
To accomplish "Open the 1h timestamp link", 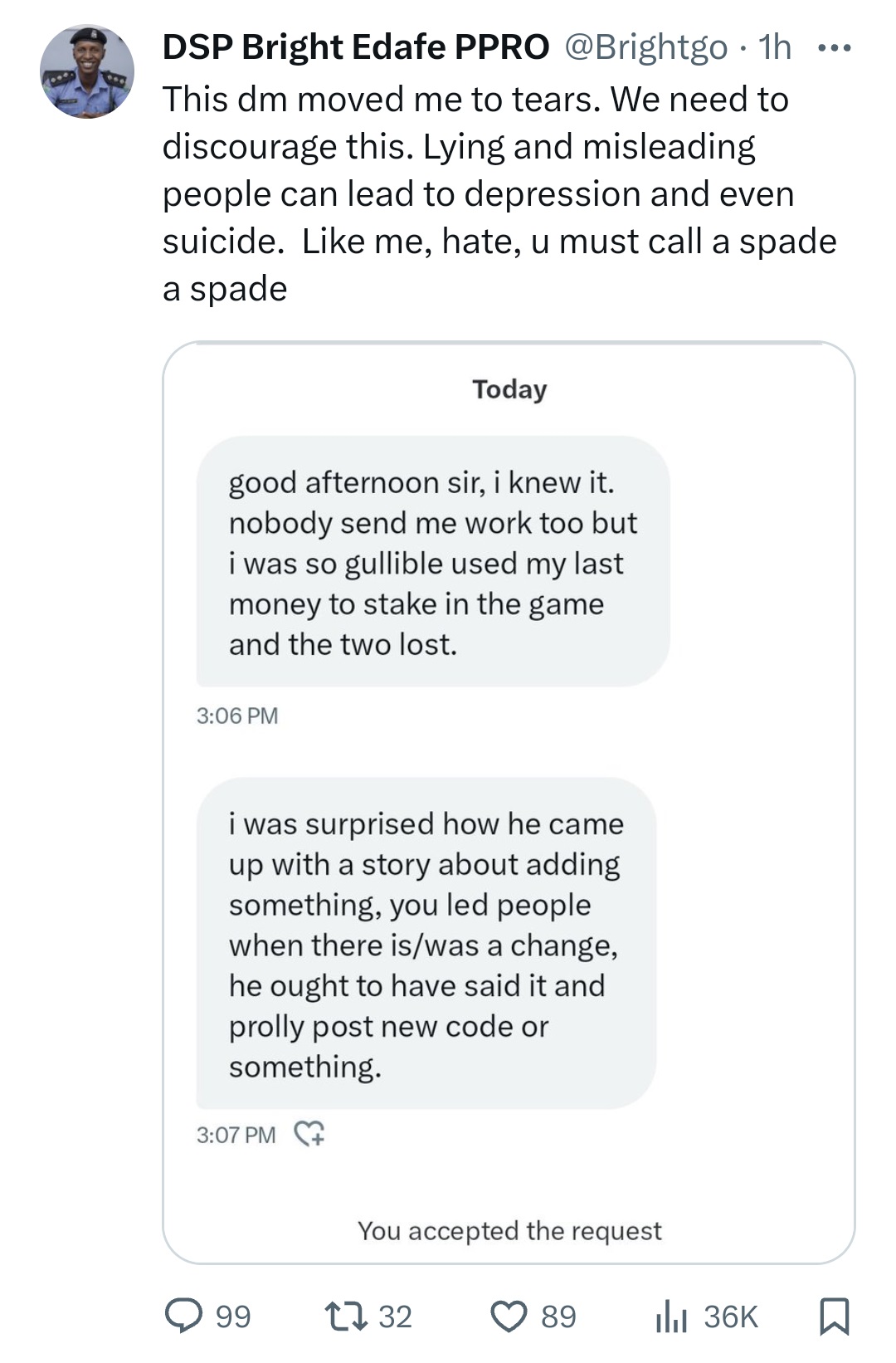I will (775, 47).
